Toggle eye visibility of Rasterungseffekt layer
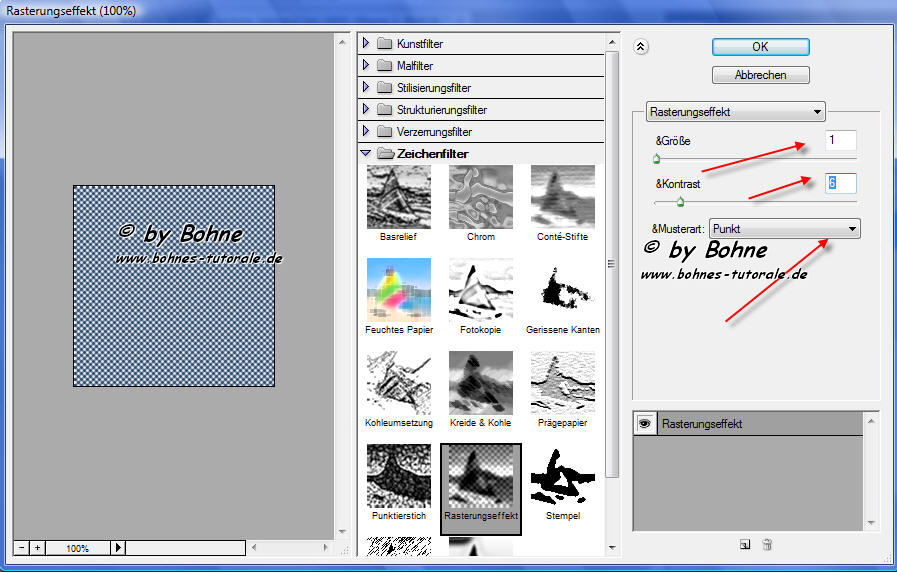The width and height of the screenshot is (897, 572). click(x=645, y=424)
